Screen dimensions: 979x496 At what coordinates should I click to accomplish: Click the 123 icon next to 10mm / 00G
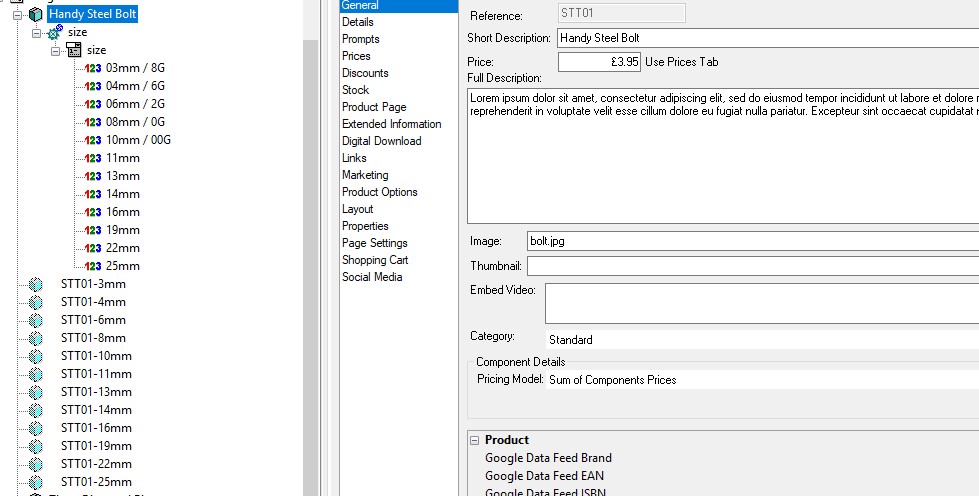pos(93,140)
